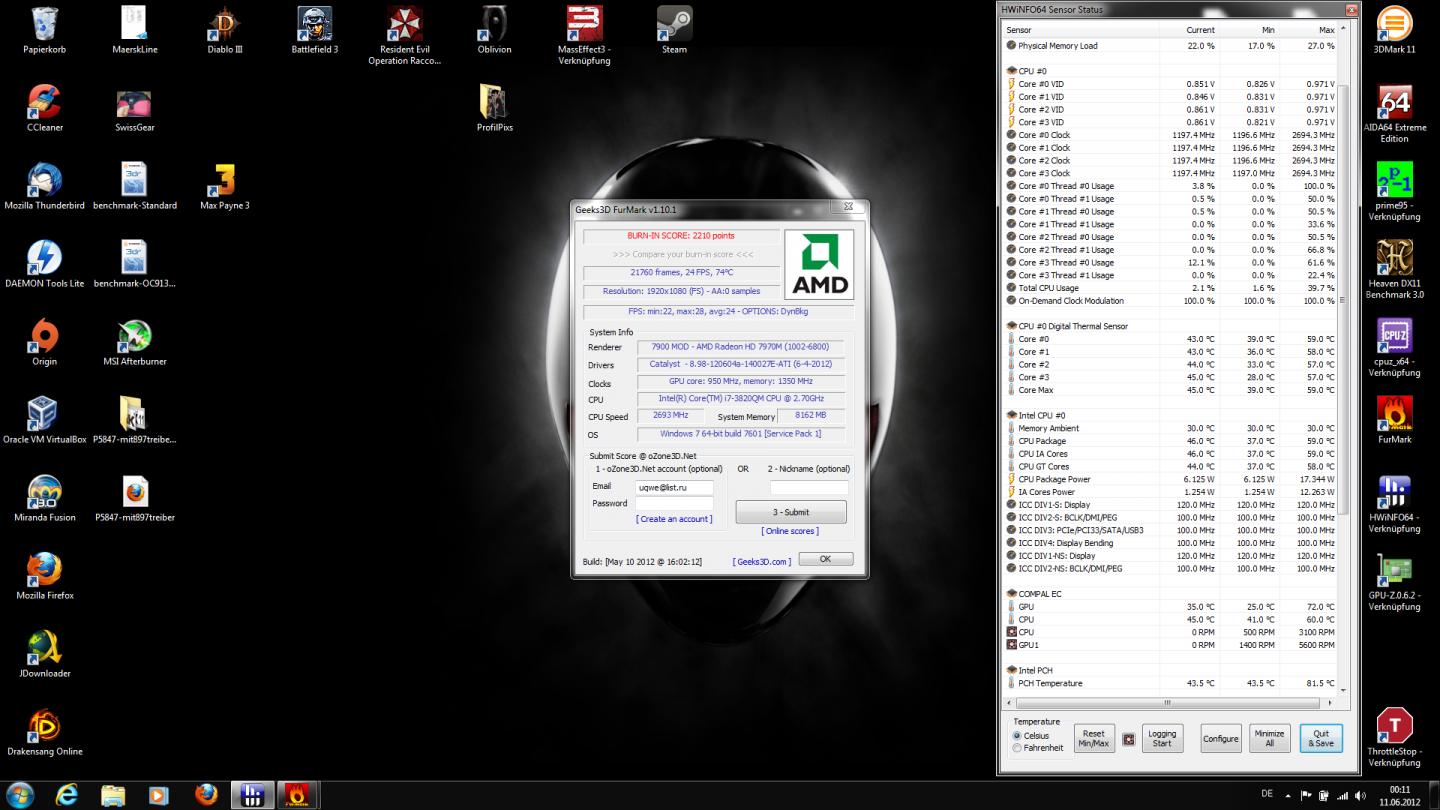Click the AMD logo in FurMark
The height and width of the screenshot is (810, 1440).
click(819, 264)
